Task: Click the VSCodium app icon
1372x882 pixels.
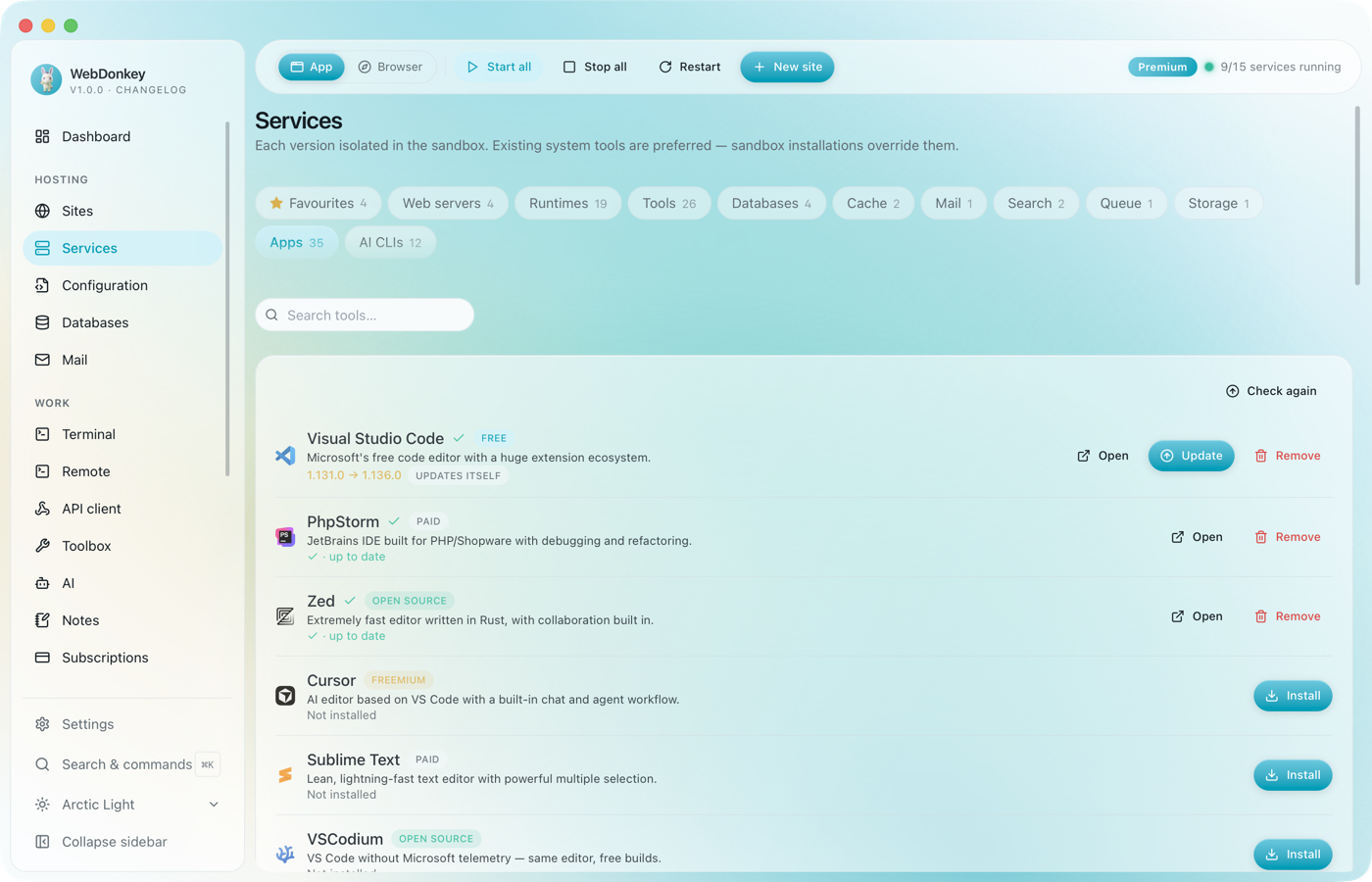Action: coord(285,855)
